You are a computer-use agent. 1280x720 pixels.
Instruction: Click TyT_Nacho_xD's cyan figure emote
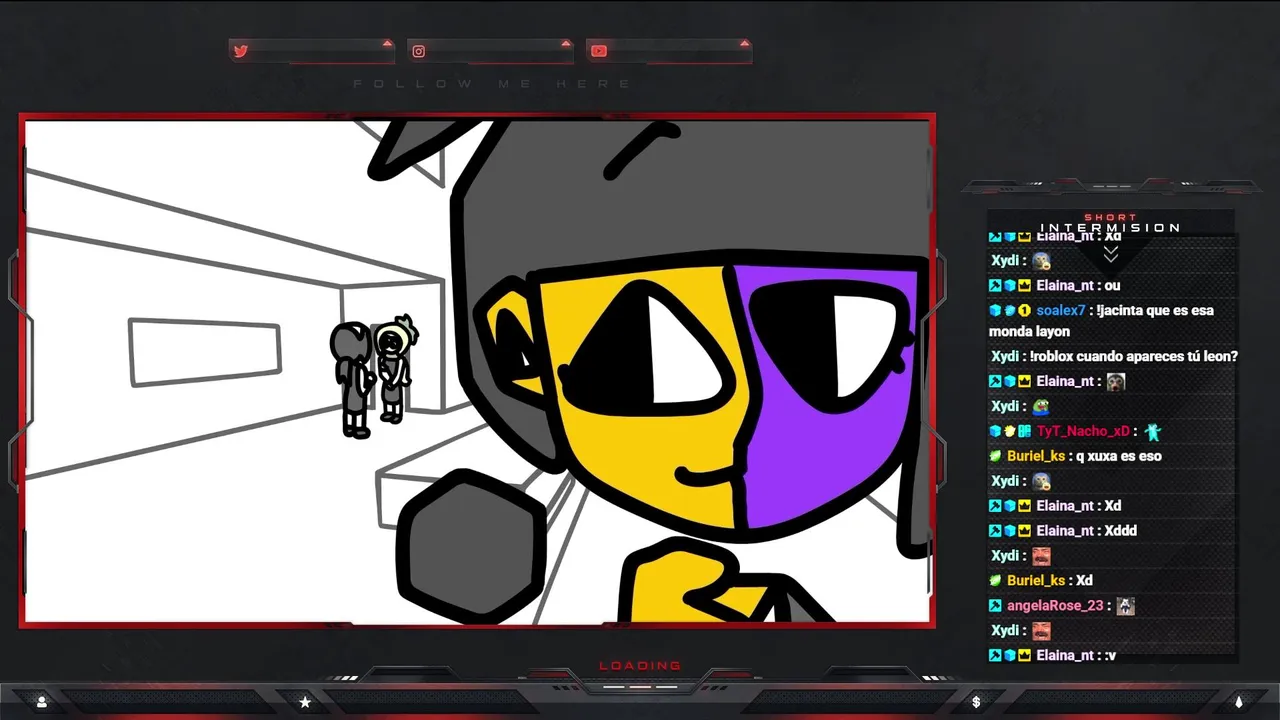tap(1153, 431)
